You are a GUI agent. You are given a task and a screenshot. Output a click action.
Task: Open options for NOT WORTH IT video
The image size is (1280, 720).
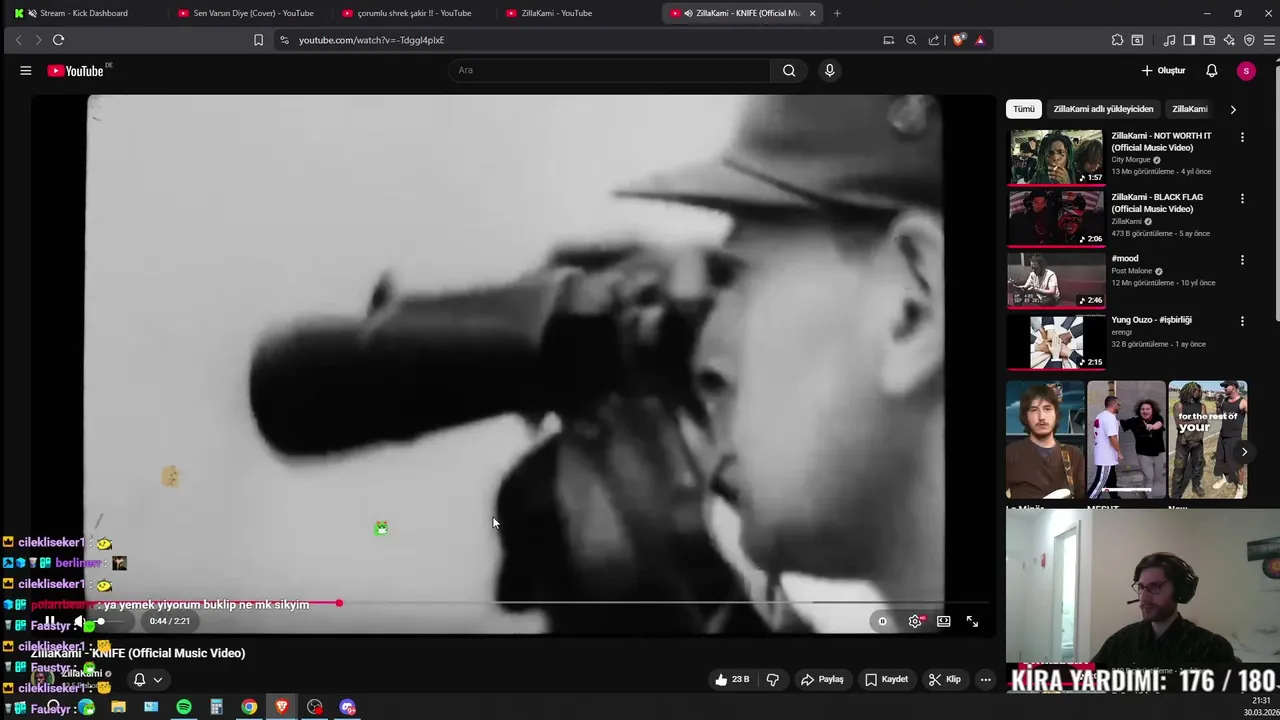tap(1242, 137)
